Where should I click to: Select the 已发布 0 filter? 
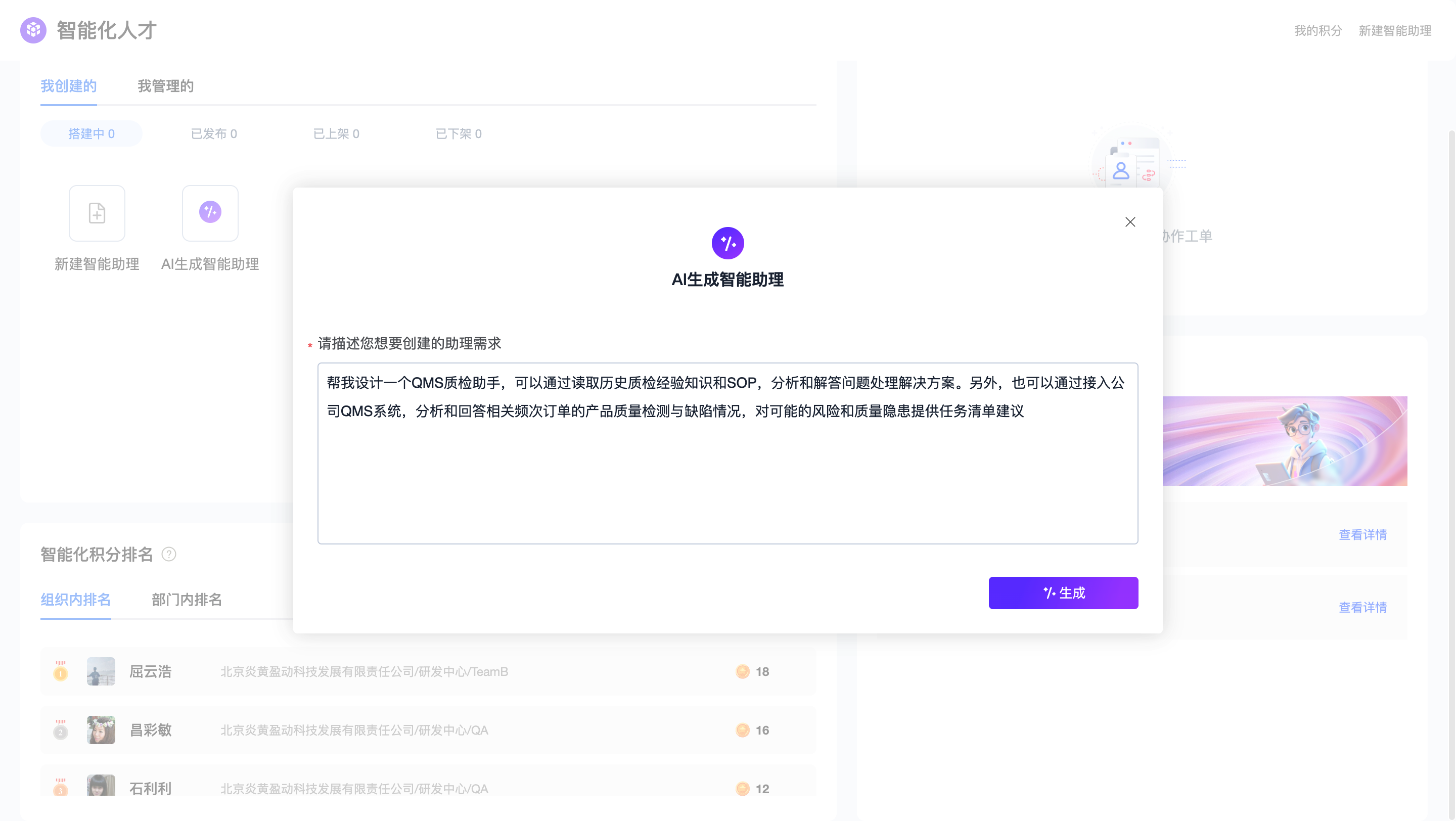214,133
